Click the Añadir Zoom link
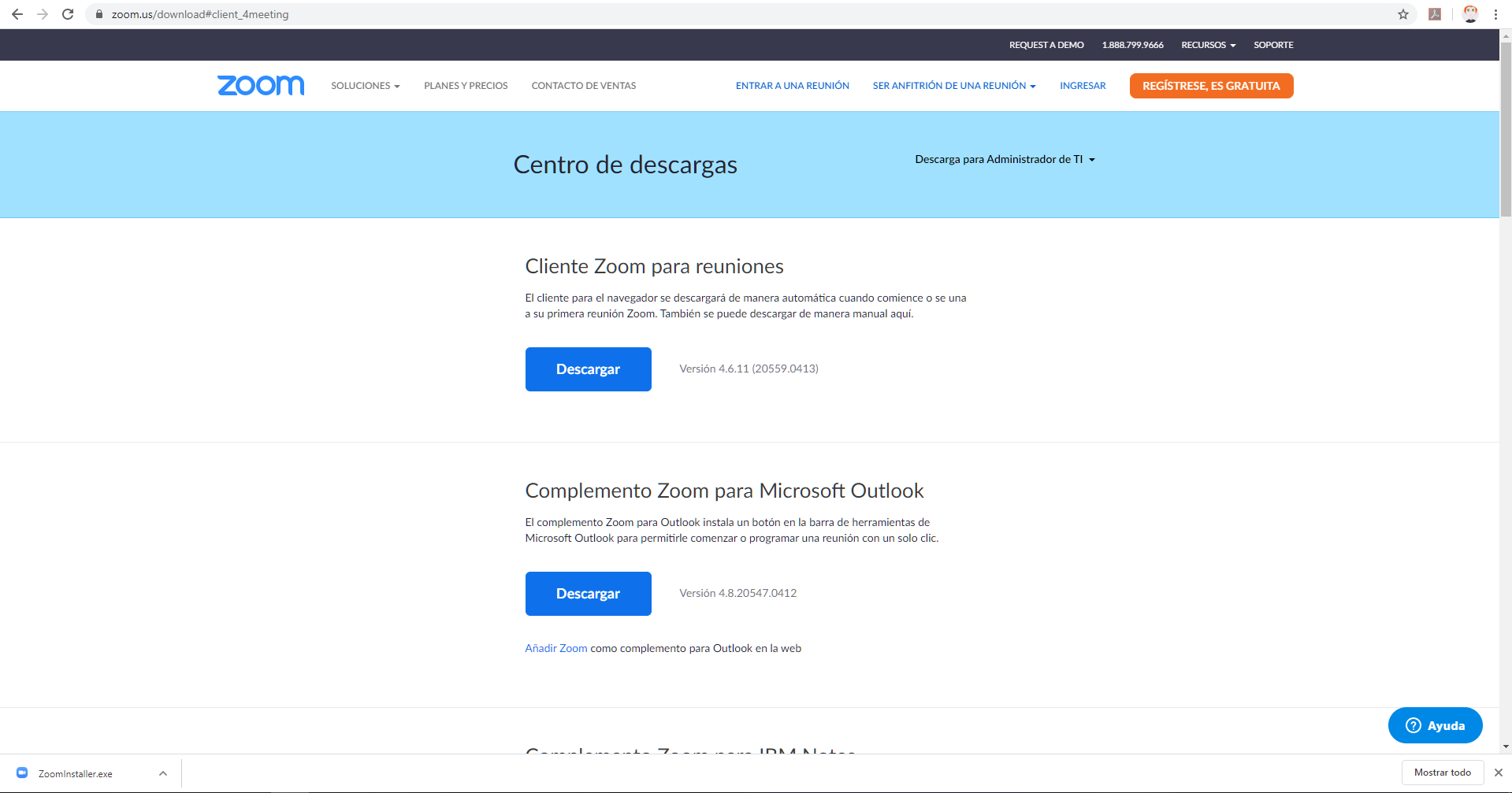This screenshot has height=793, width=1512. click(x=556, y=648)
